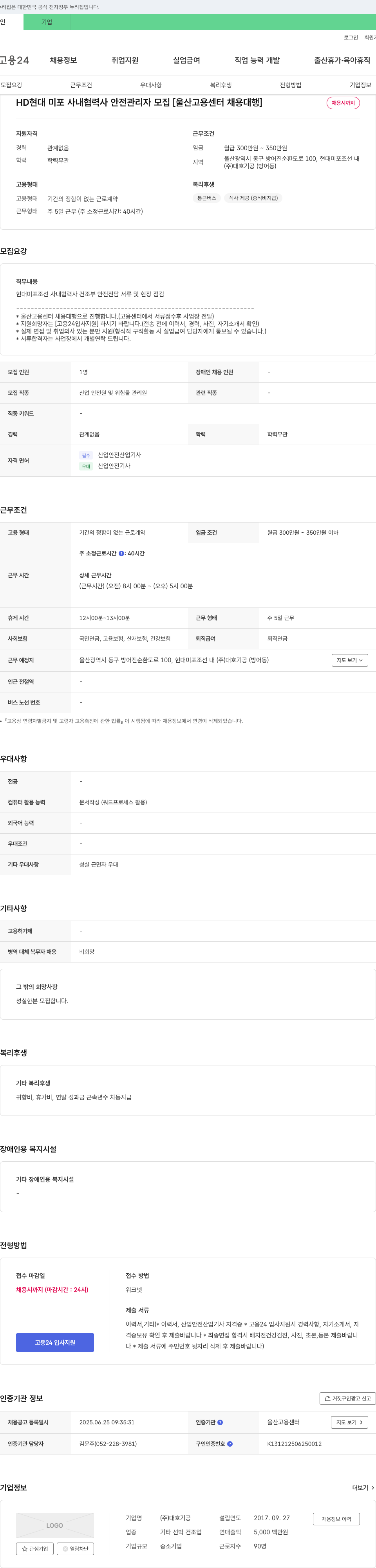Click the (주)대호기공 company name
Screen dimensions: 376x1568
pos(175,1518)
